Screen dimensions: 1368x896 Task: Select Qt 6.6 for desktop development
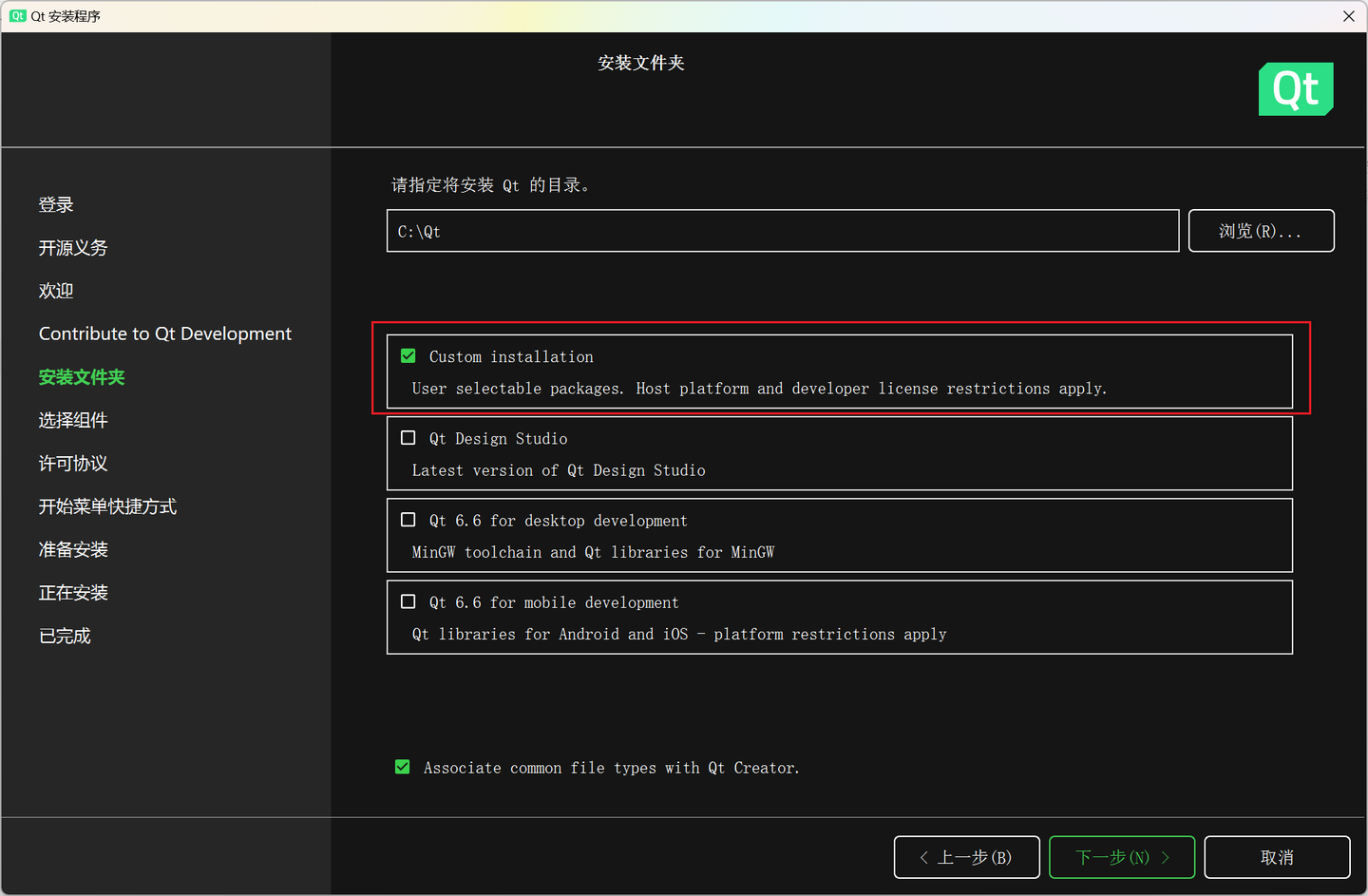coord(408,519)
